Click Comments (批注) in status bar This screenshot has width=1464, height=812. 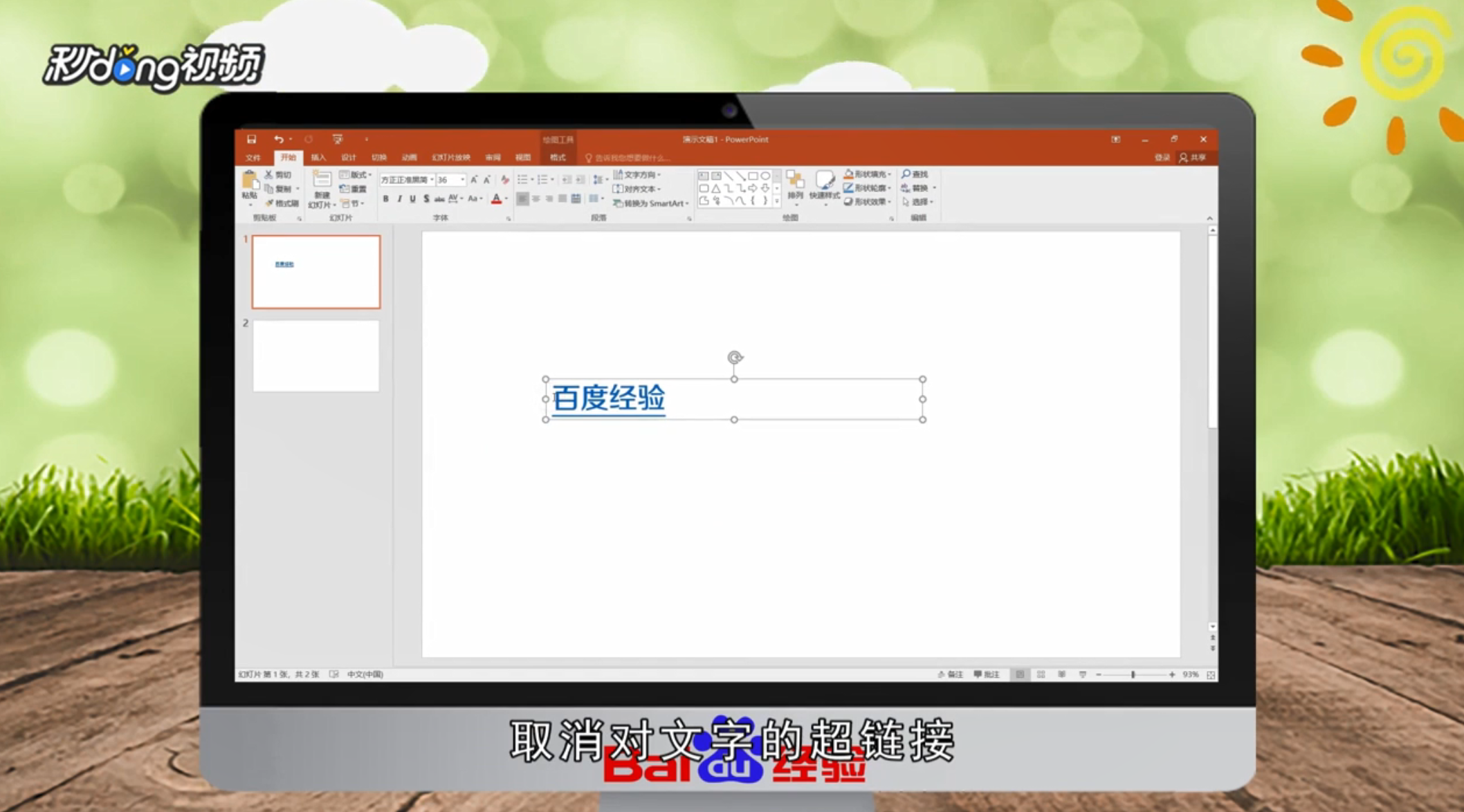(x=987, y=674)
